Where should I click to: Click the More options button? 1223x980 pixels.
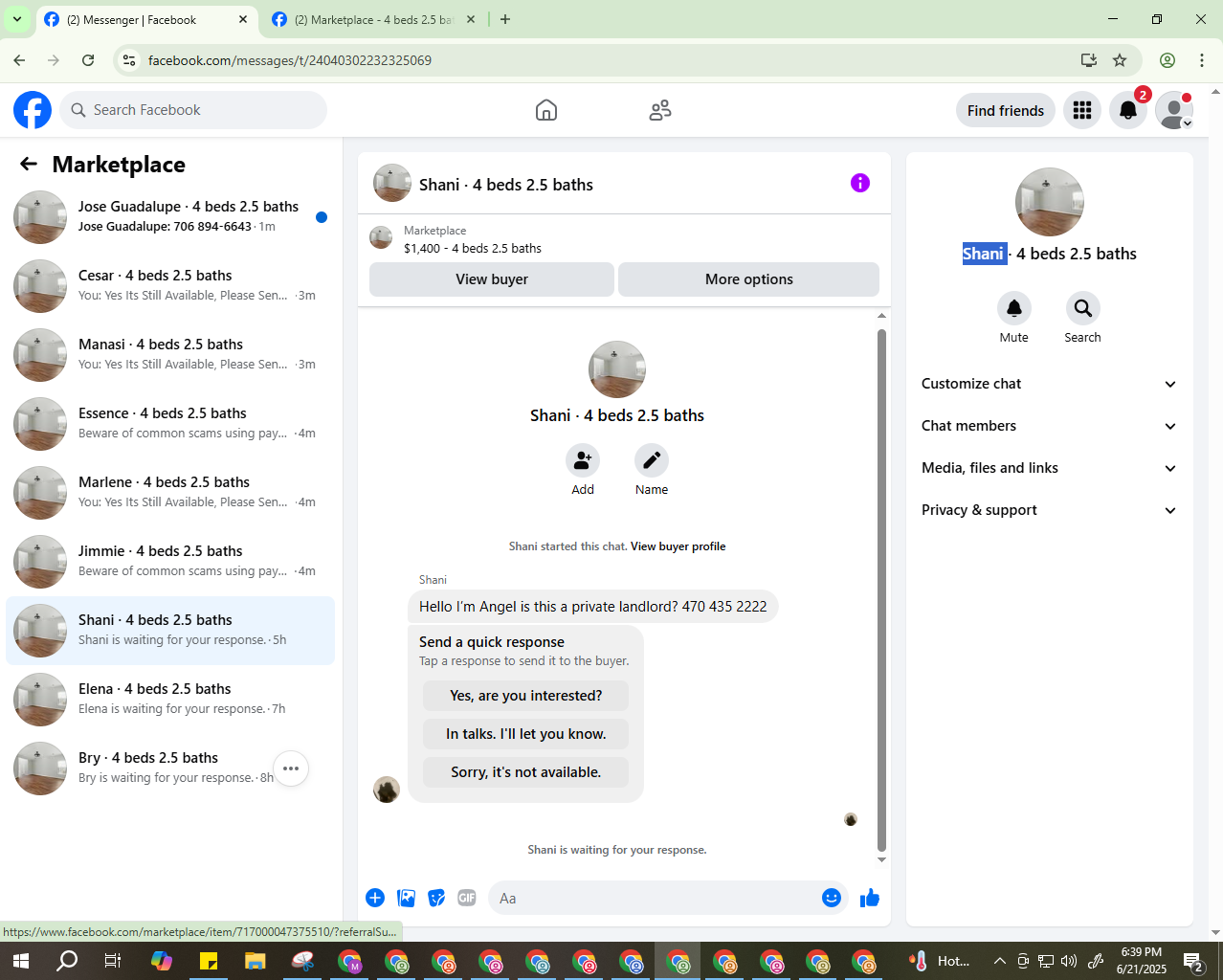click(x=749, y=279)
